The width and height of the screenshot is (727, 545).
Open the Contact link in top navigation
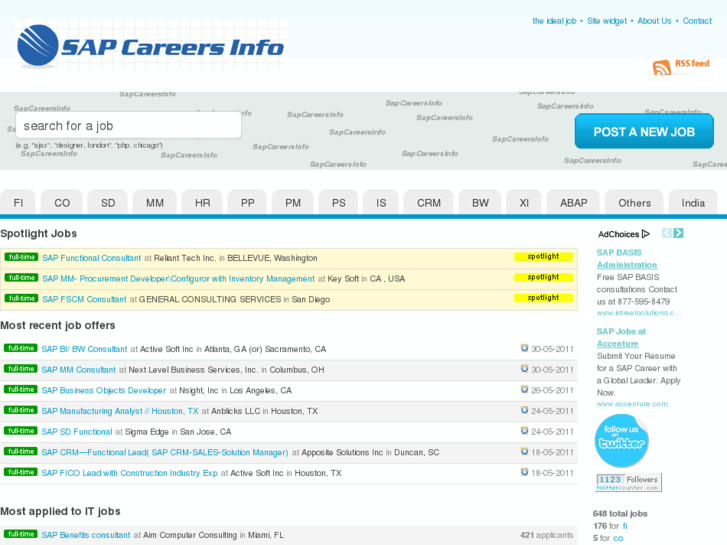tap(697, 21)
